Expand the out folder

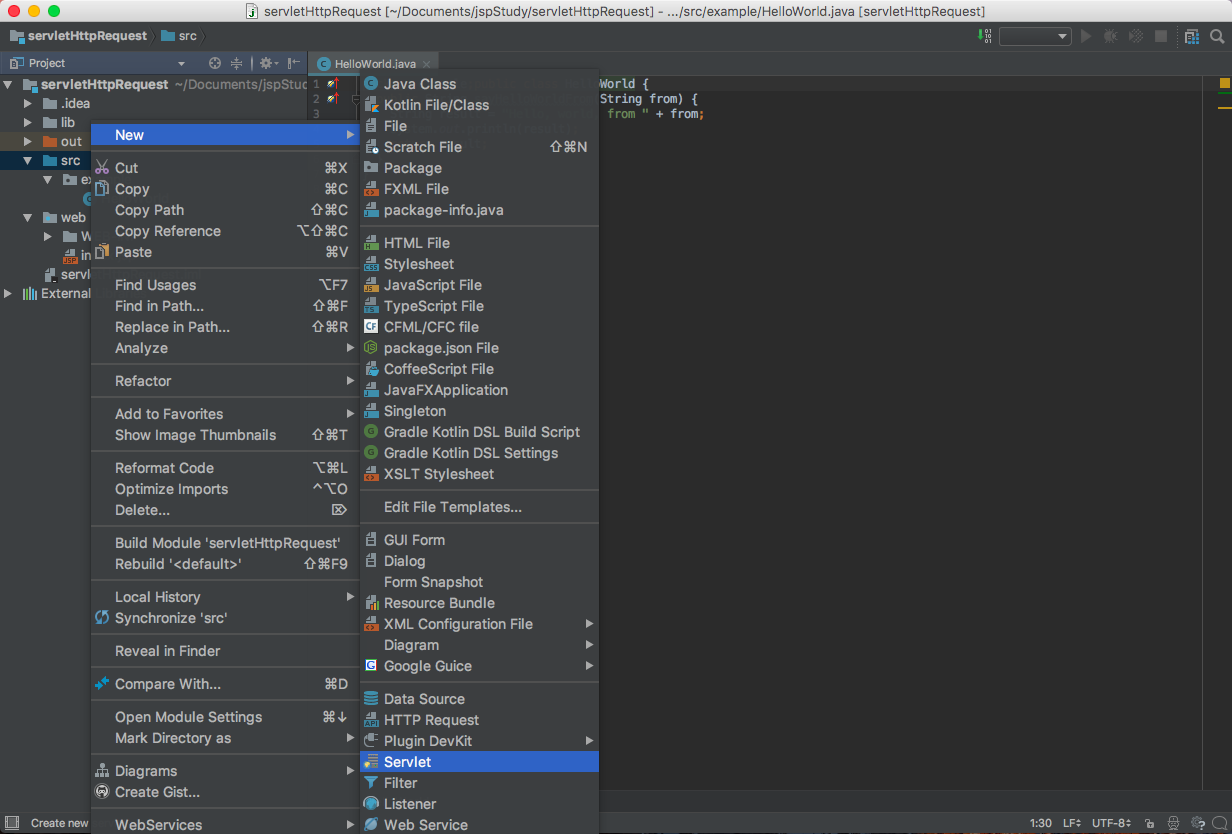coord(28,142)
